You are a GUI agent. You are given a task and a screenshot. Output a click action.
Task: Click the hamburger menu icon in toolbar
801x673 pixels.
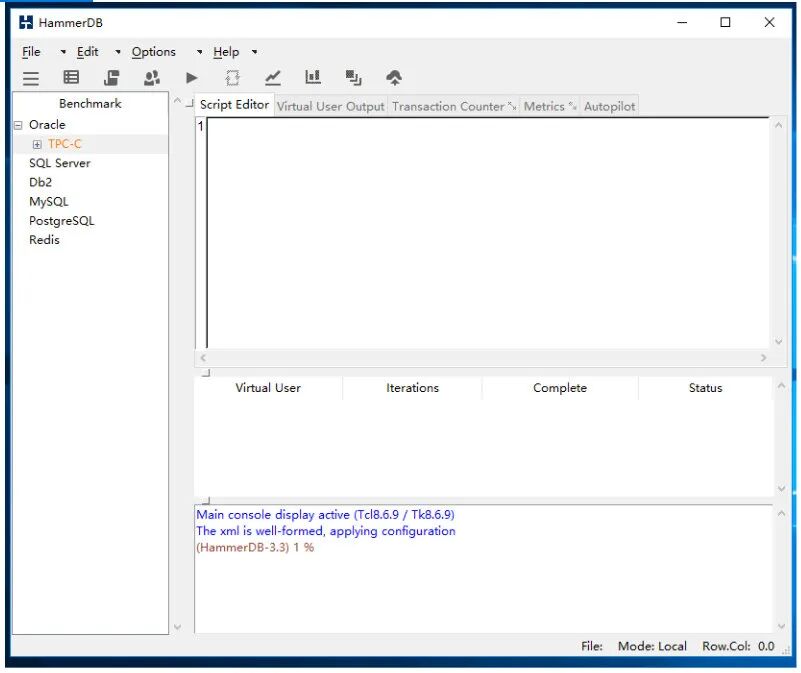point(31,78)
